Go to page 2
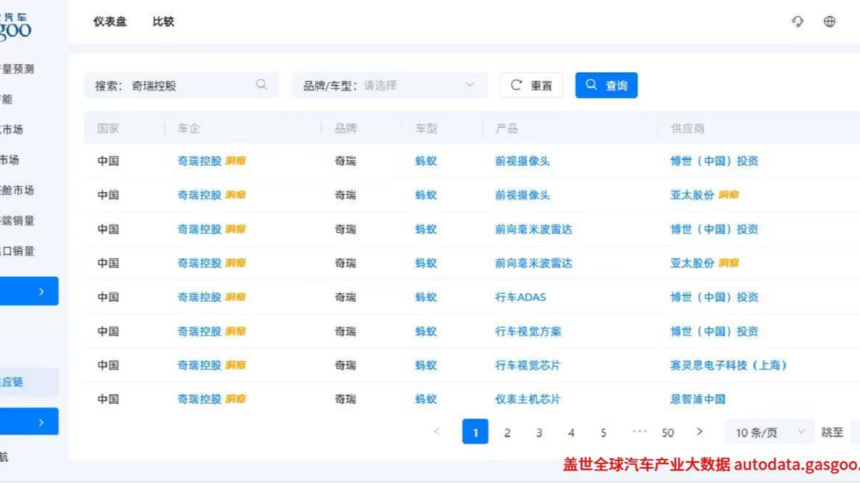The height and width of the screenshot is (483, 860). 507,433
